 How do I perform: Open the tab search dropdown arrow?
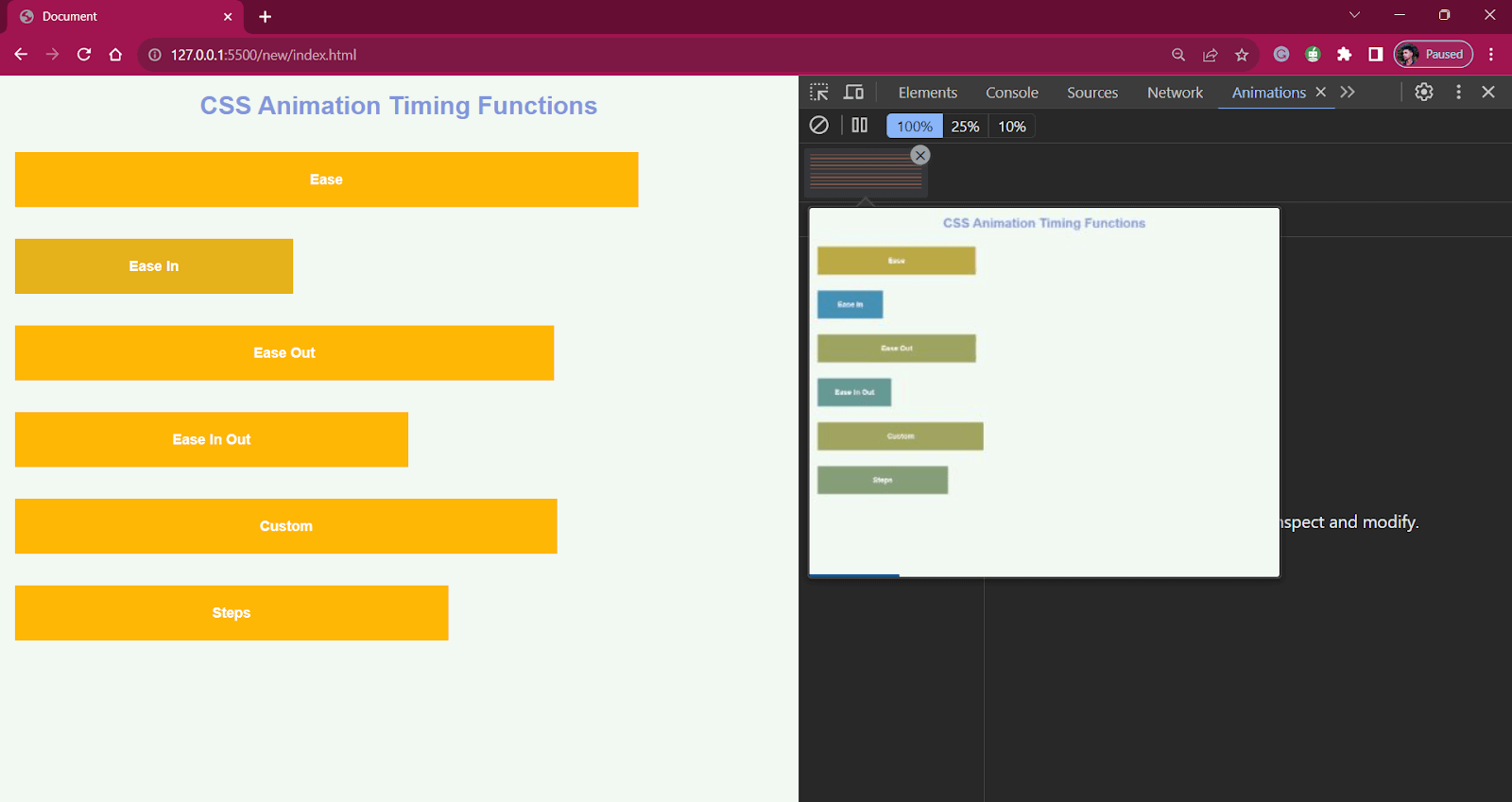coord(1354,15)
